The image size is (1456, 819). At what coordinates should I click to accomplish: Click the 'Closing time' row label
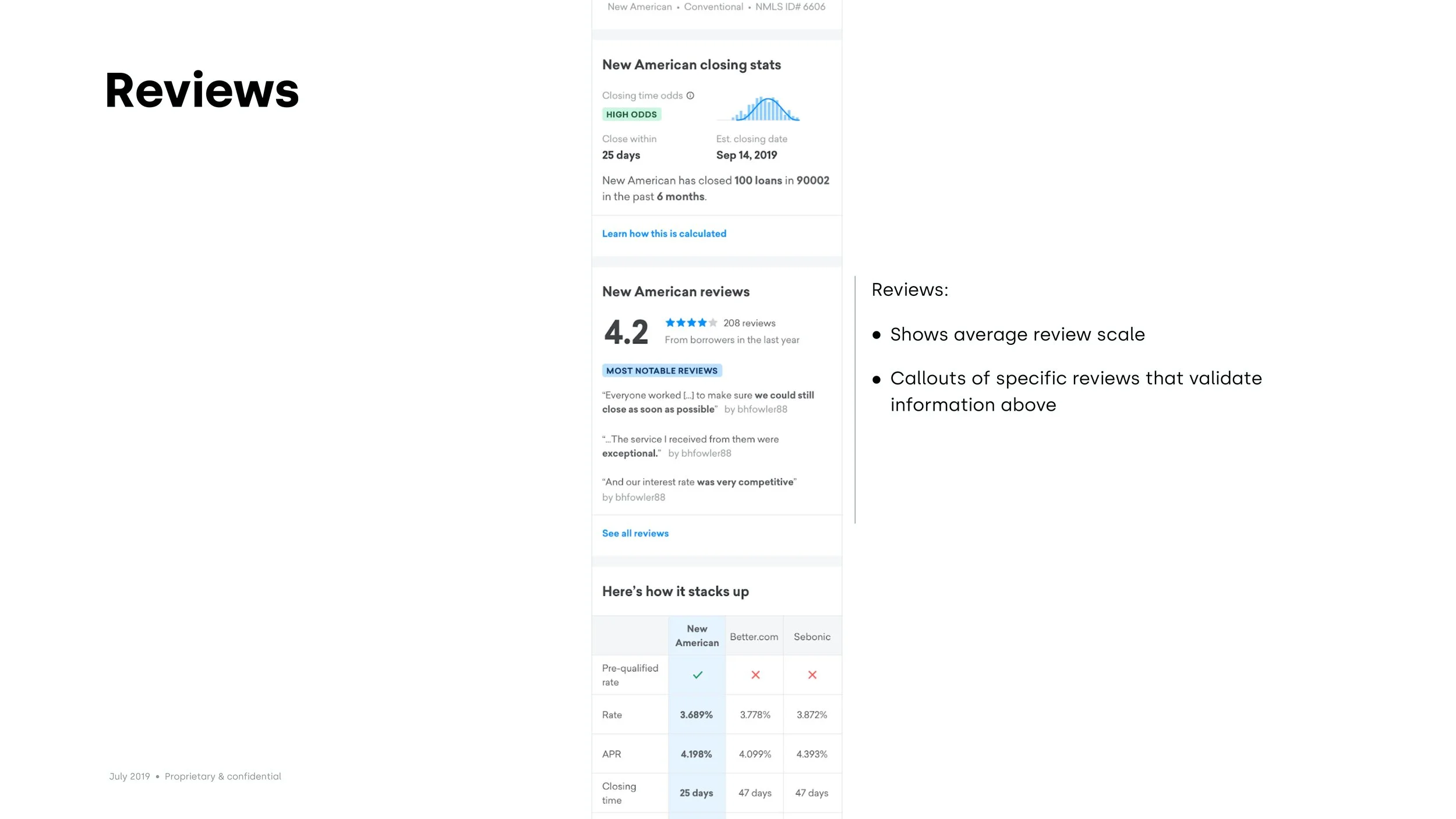[619, 793]
